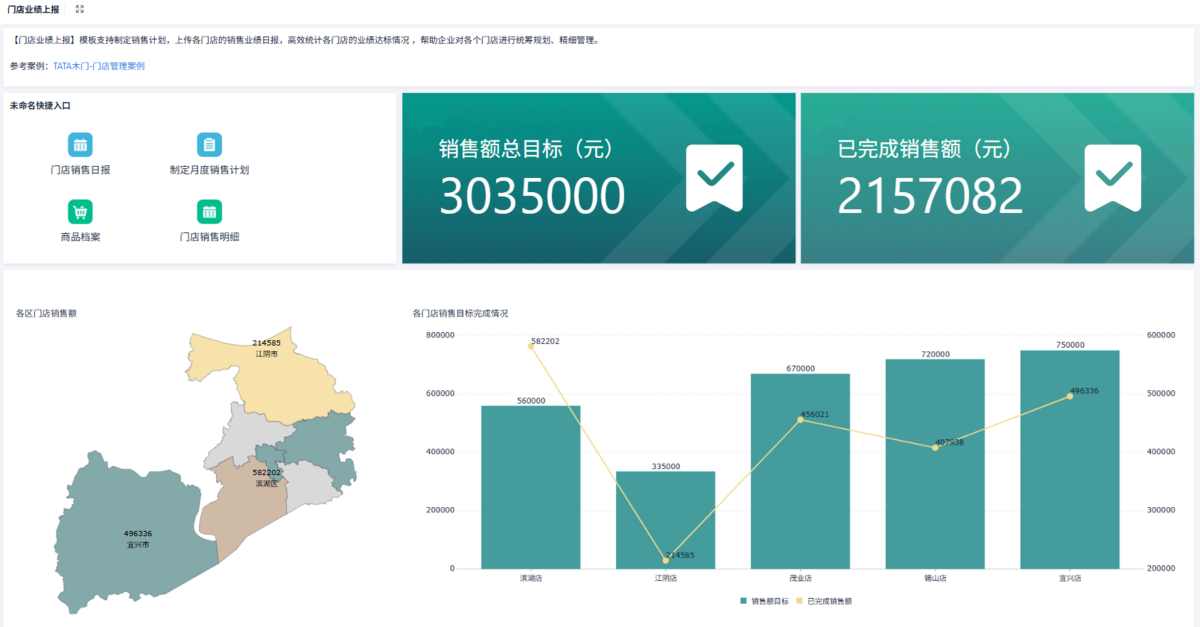1200x627 pixels.
Task: Click the 销售额总目标 3035000 card
Action: [599, 178]
